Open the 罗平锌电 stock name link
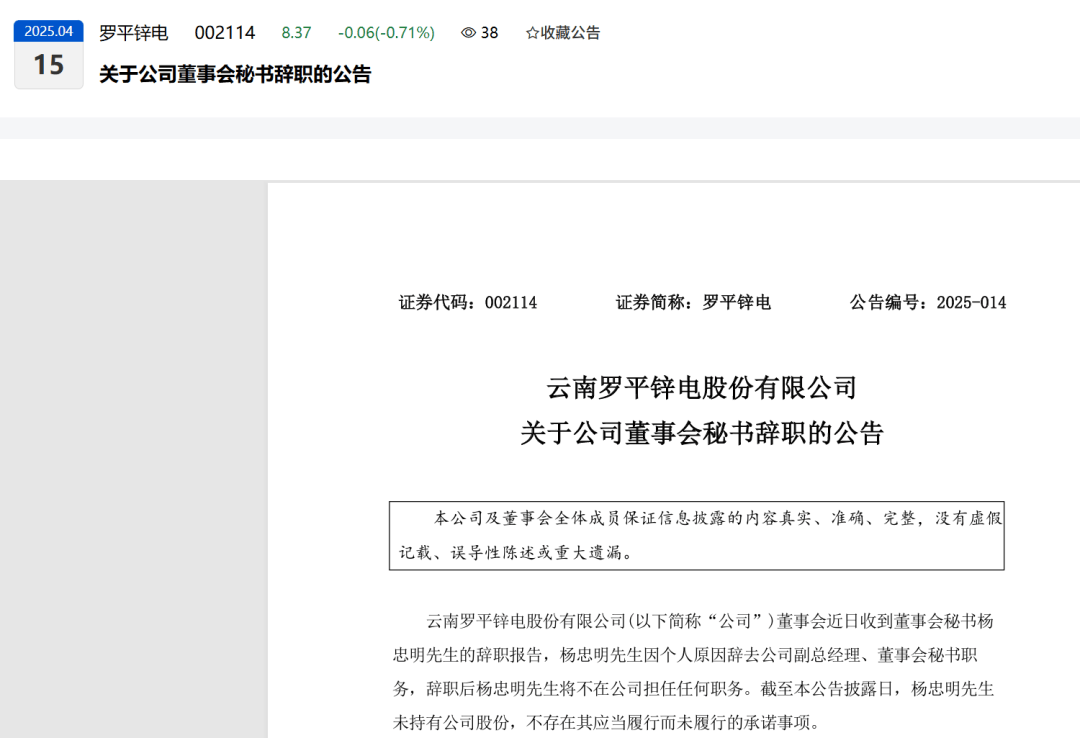Image resolution: width=1080 pixels, height=738 pixels. pyautogui.click(x=134, y=33)
